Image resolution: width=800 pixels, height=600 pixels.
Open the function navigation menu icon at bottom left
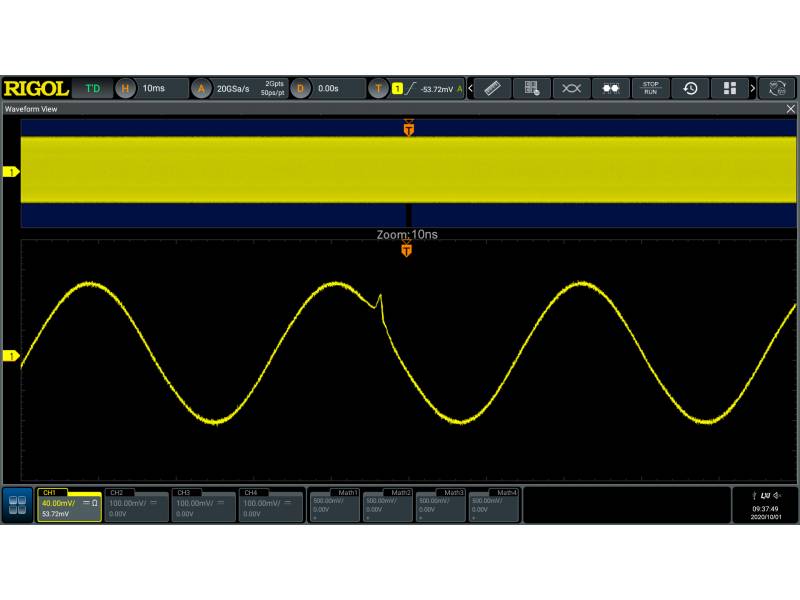(x=17, y=505)
